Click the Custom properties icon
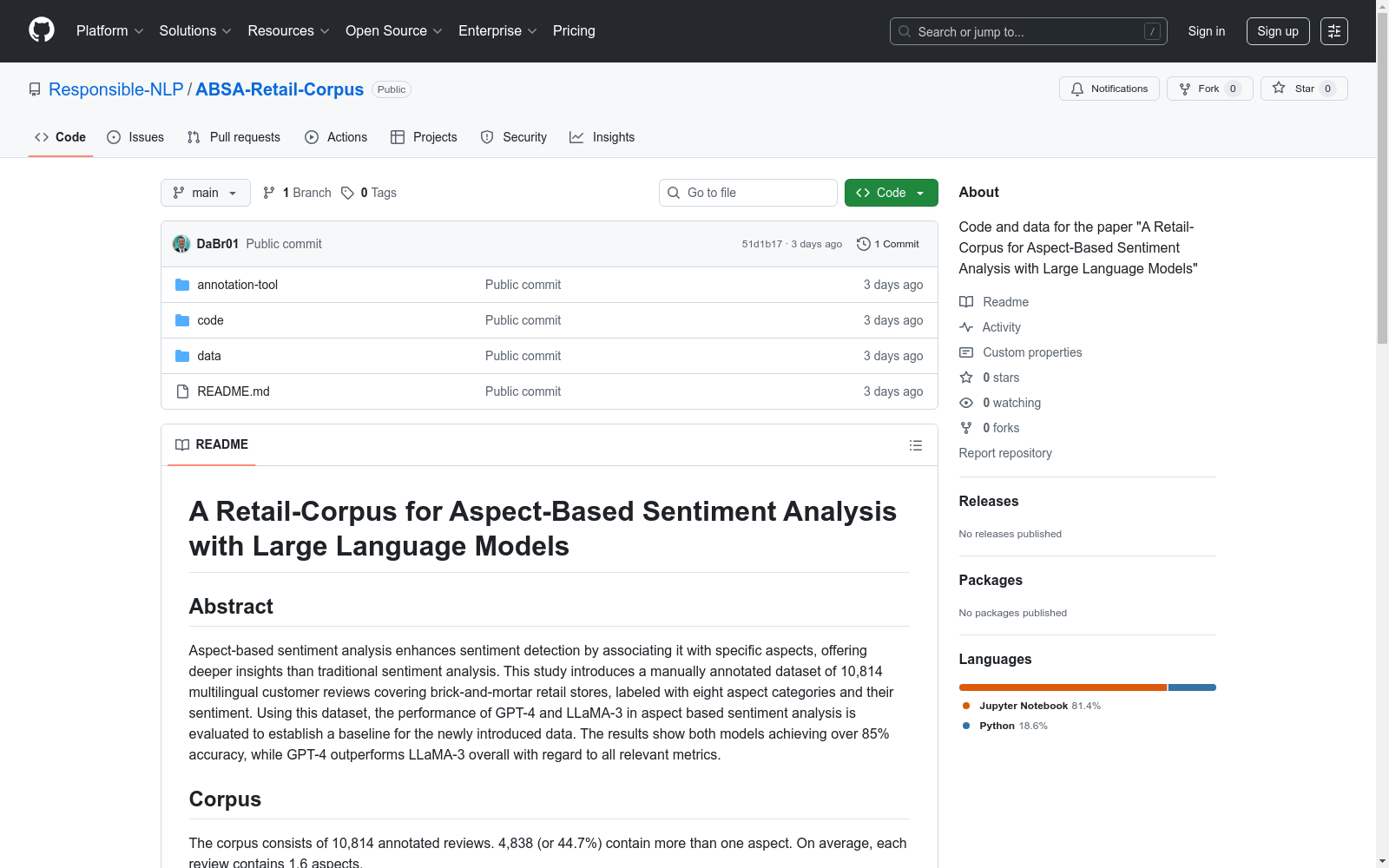1389x868 pixels. click(966, 352)
